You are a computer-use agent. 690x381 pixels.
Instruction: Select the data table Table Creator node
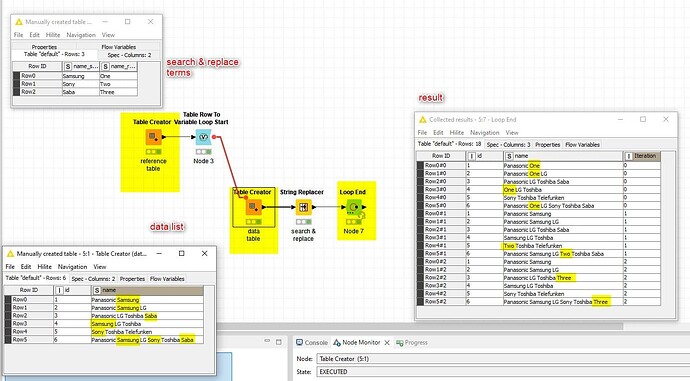[253, 207]
